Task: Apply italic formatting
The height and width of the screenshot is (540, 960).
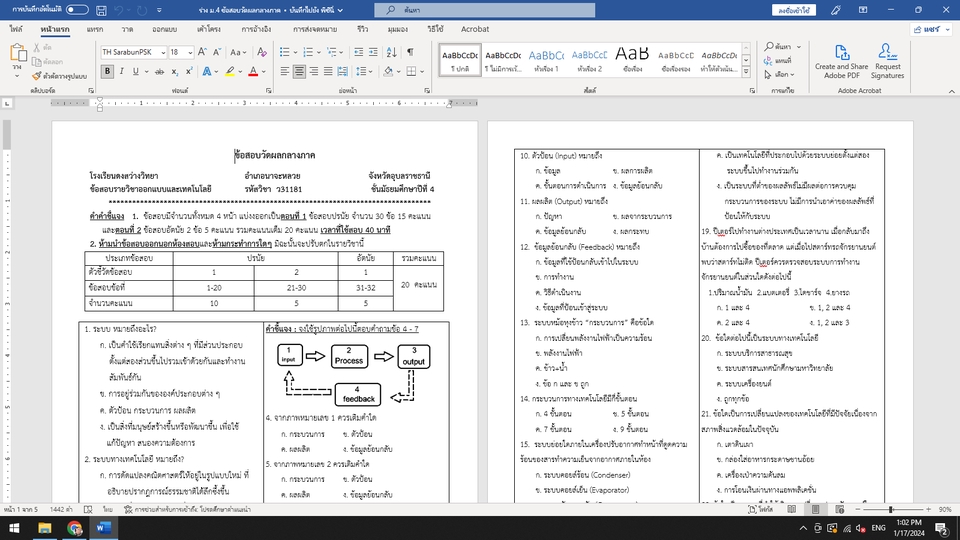Action: click(121, 72)
